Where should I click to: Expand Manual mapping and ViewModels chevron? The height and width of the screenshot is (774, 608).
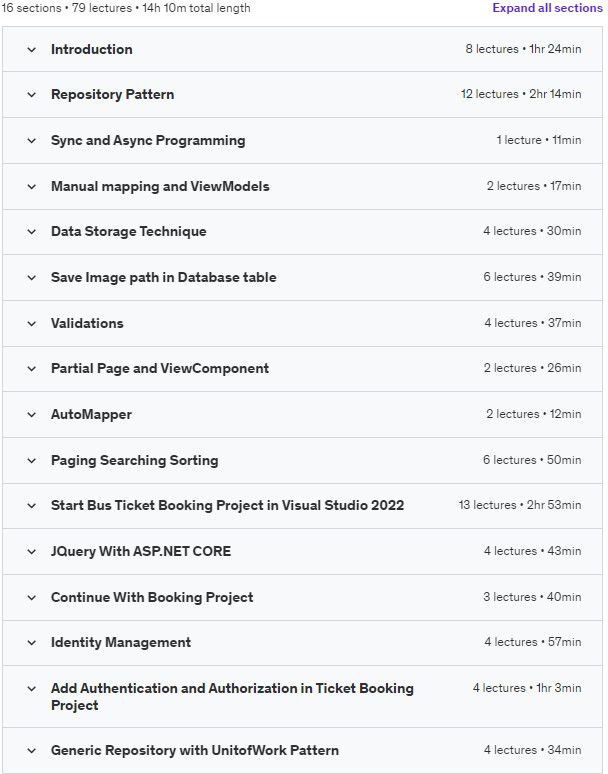32,187
